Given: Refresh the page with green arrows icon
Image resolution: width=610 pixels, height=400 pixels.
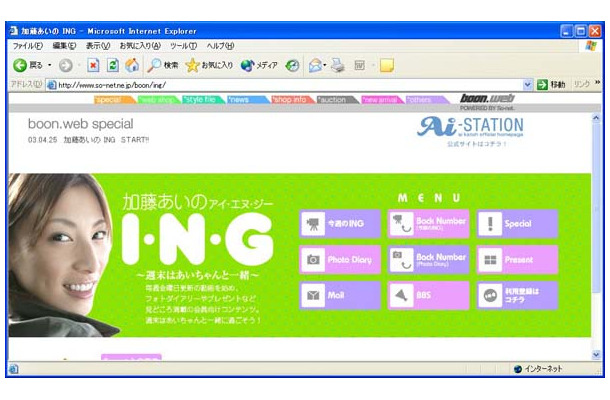Looking at the screenshot, I should [112, 65].
